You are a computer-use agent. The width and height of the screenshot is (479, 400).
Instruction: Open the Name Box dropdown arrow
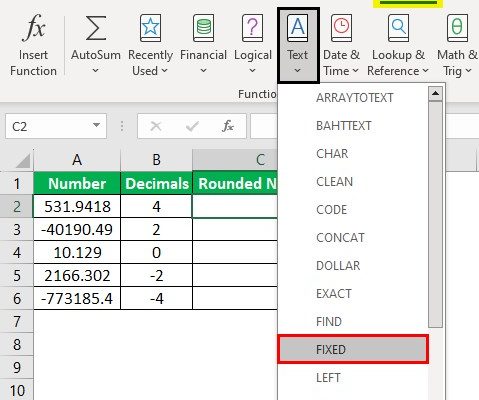coord(96,125)
